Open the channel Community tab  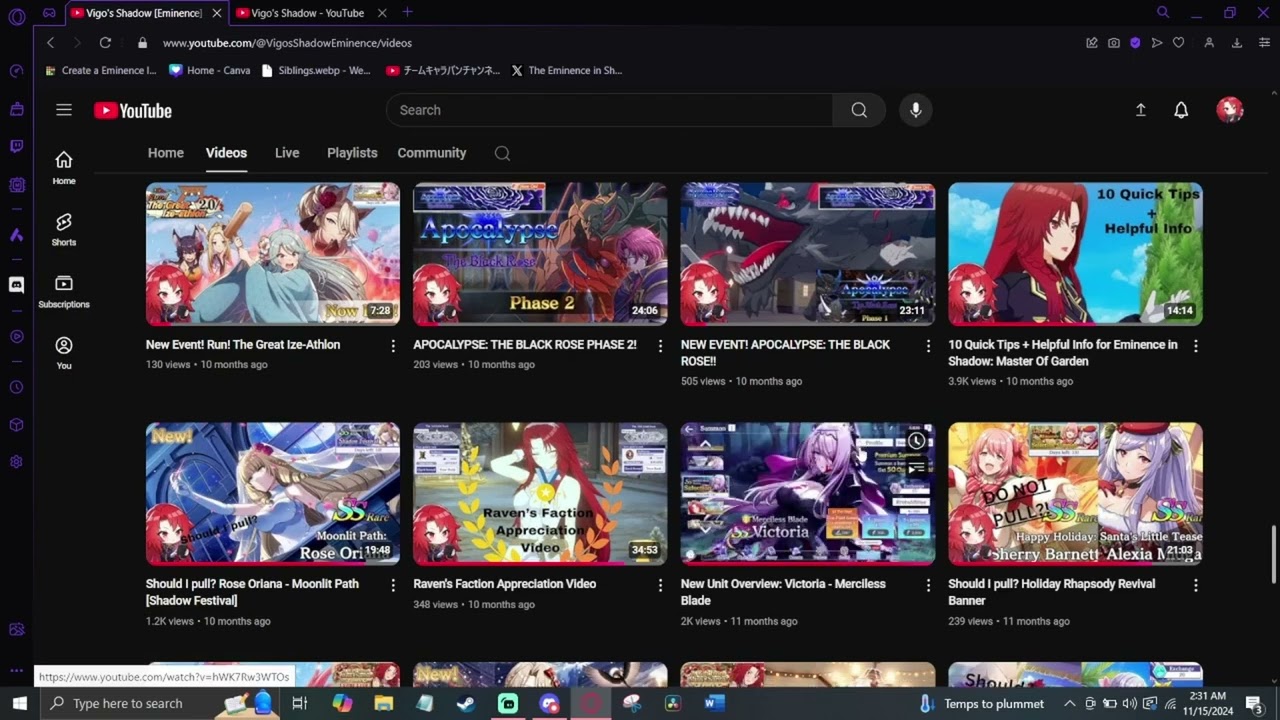click(432, 153)
